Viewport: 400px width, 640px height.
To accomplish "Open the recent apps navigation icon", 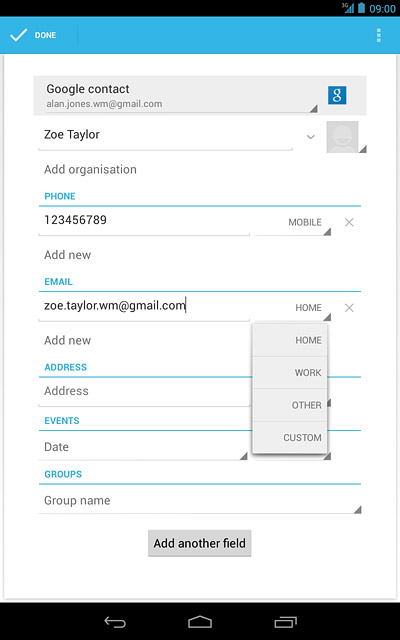I will point(285,622).
